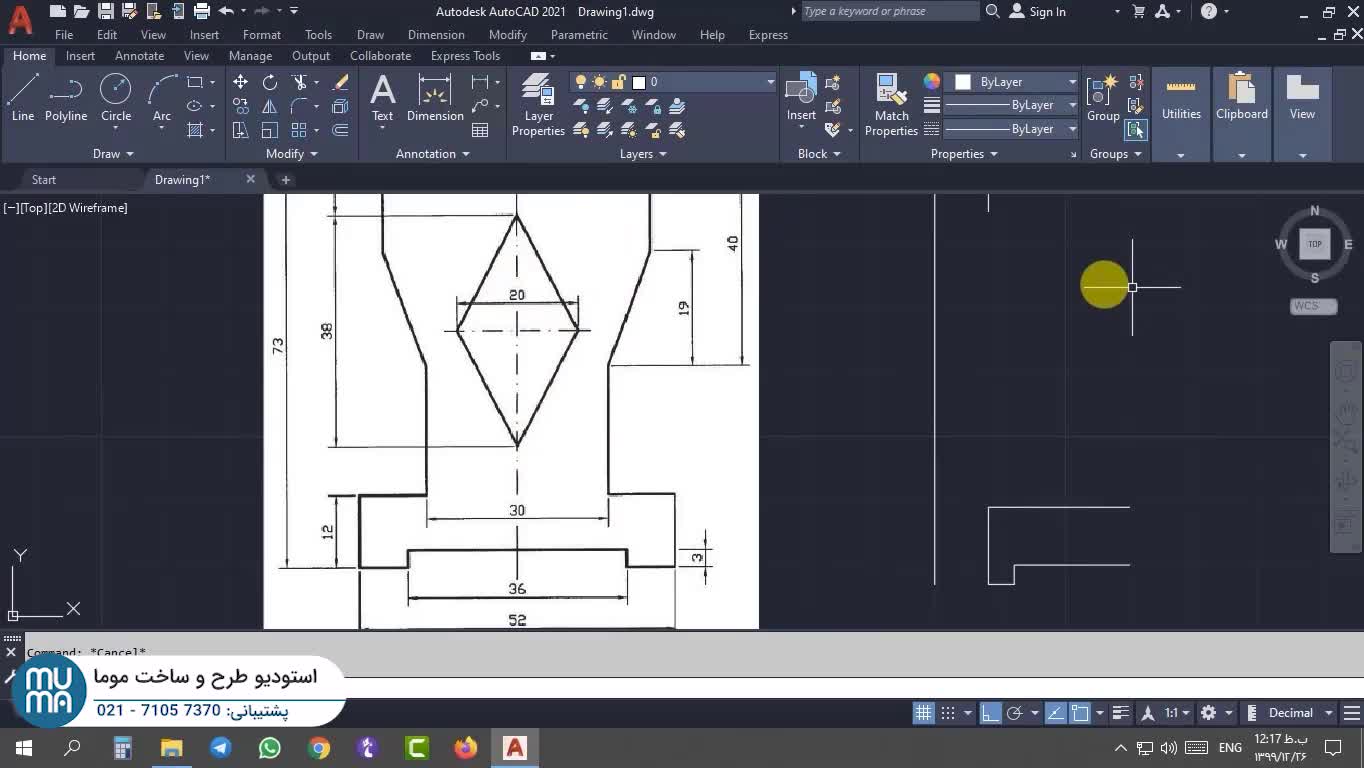Choose the Circle tool in Draw panel

click(116, 99)
